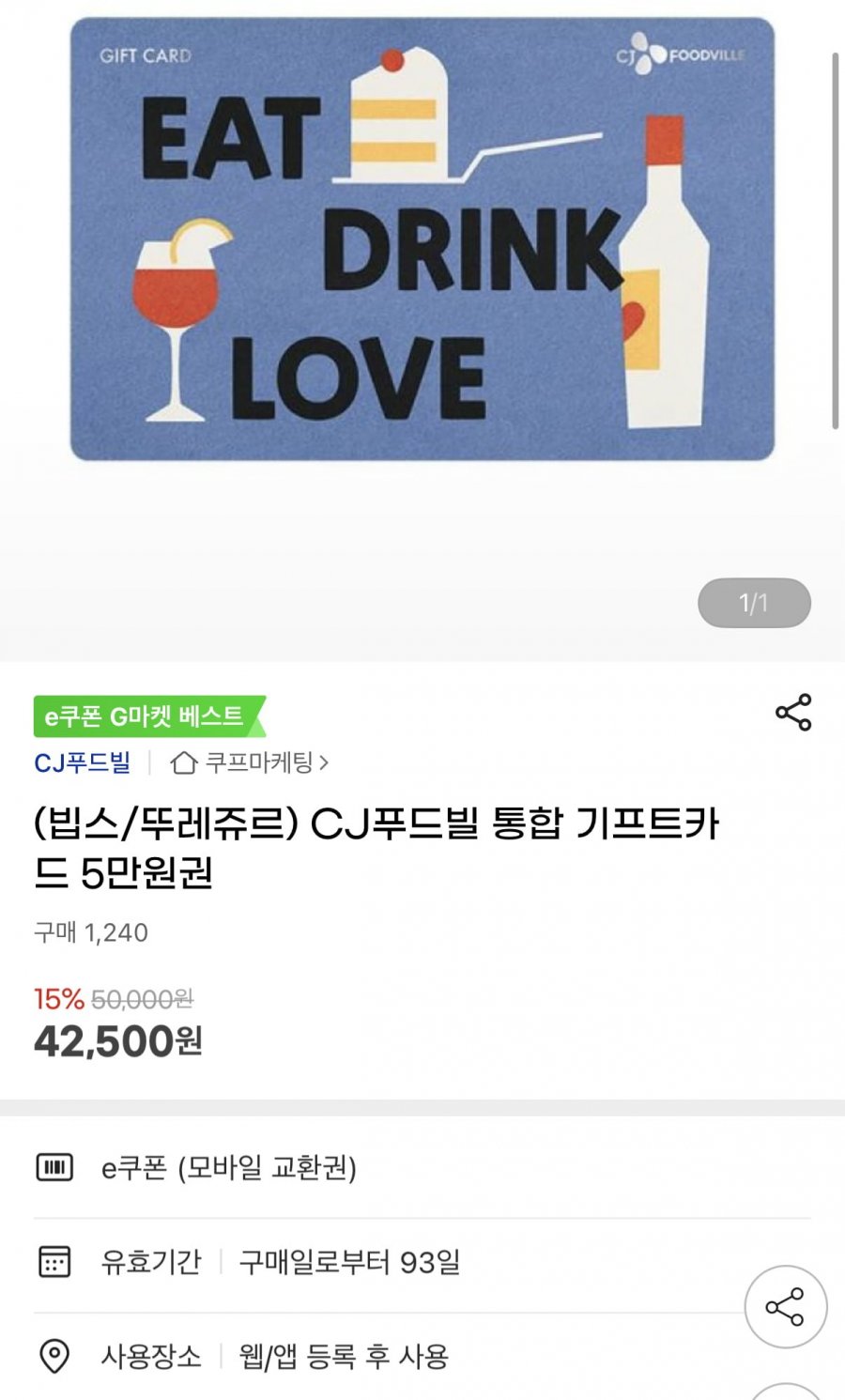Open the 쿠프마케팅 seller chevron
Image resolution: width=845 pixels, height=1400 pixels.
(324, 763)
